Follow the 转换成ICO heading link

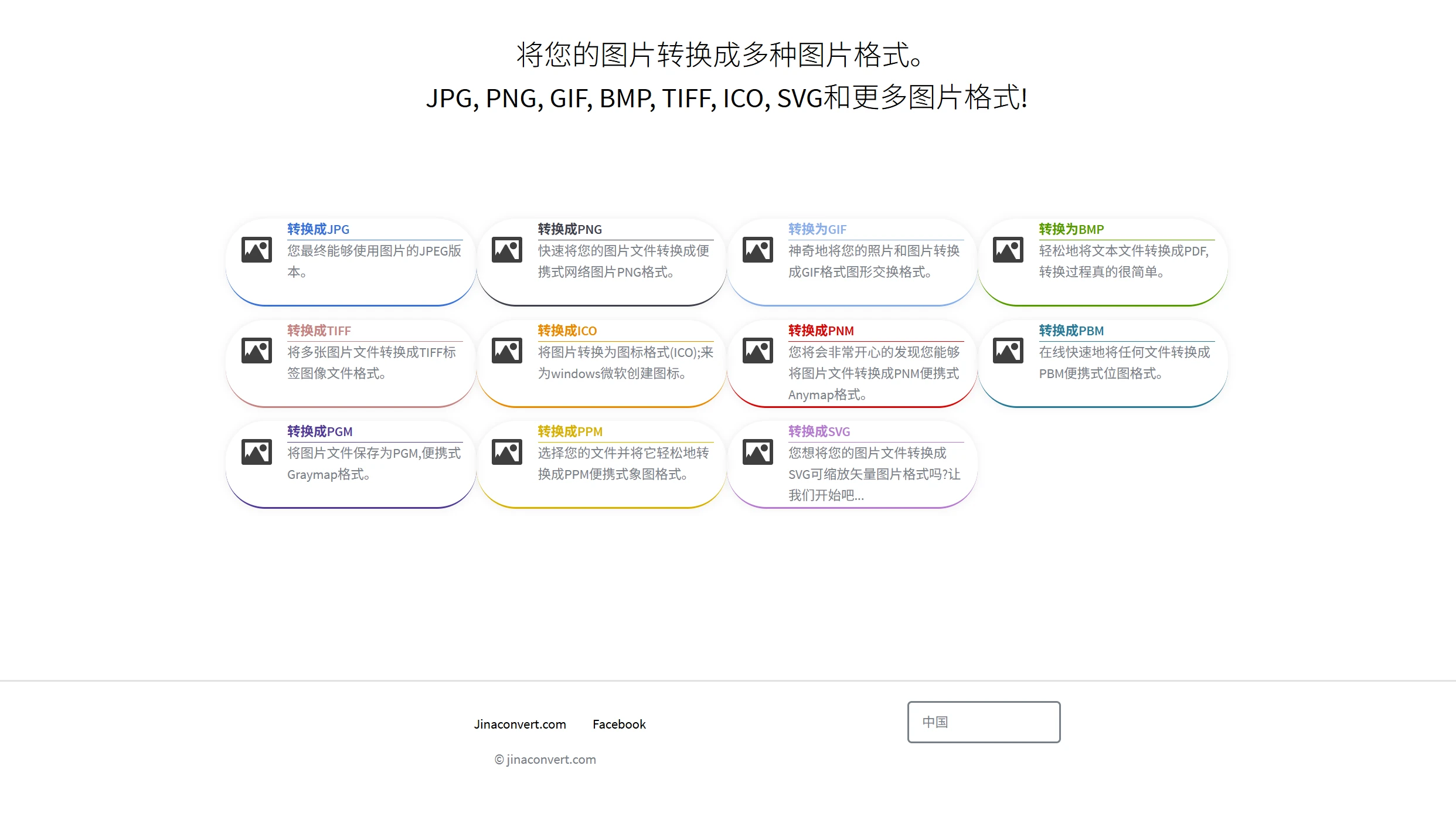click(567, 331)
